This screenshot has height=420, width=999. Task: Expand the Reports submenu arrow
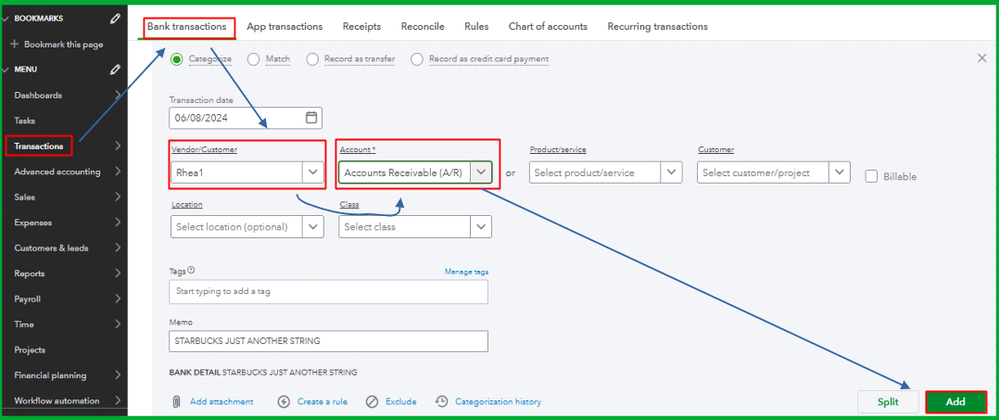[118, 273]
